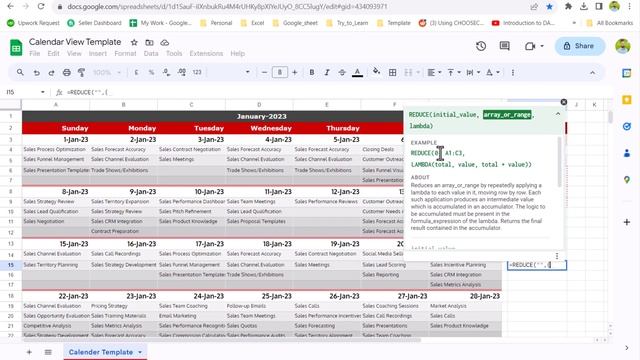Format as percent
The image size is (640, 360).
pyautogui.click(x=151, y=72)
